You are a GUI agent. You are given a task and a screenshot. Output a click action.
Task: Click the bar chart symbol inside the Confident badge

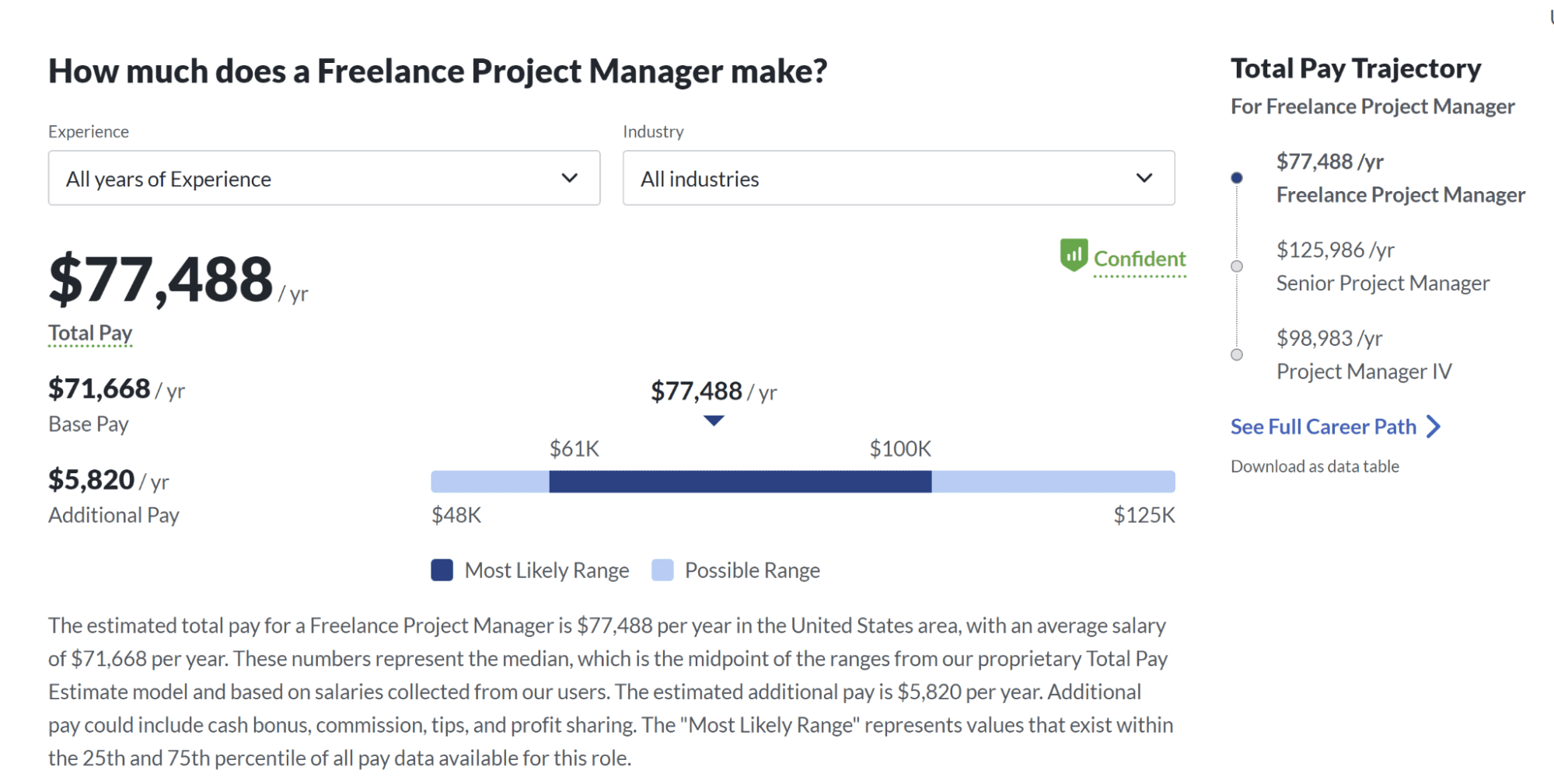click(1074, 257)
